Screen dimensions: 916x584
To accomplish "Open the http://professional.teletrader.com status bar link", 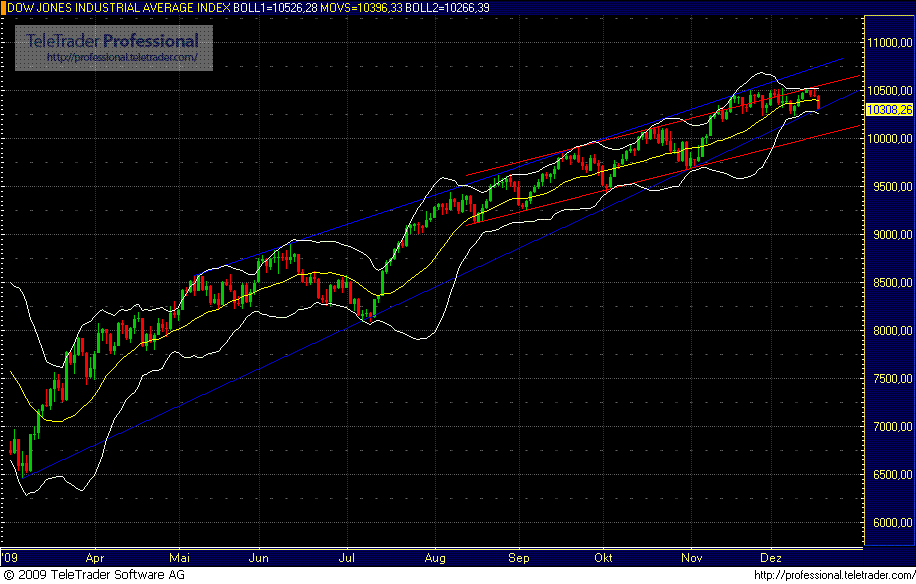I will pos(833,575).
